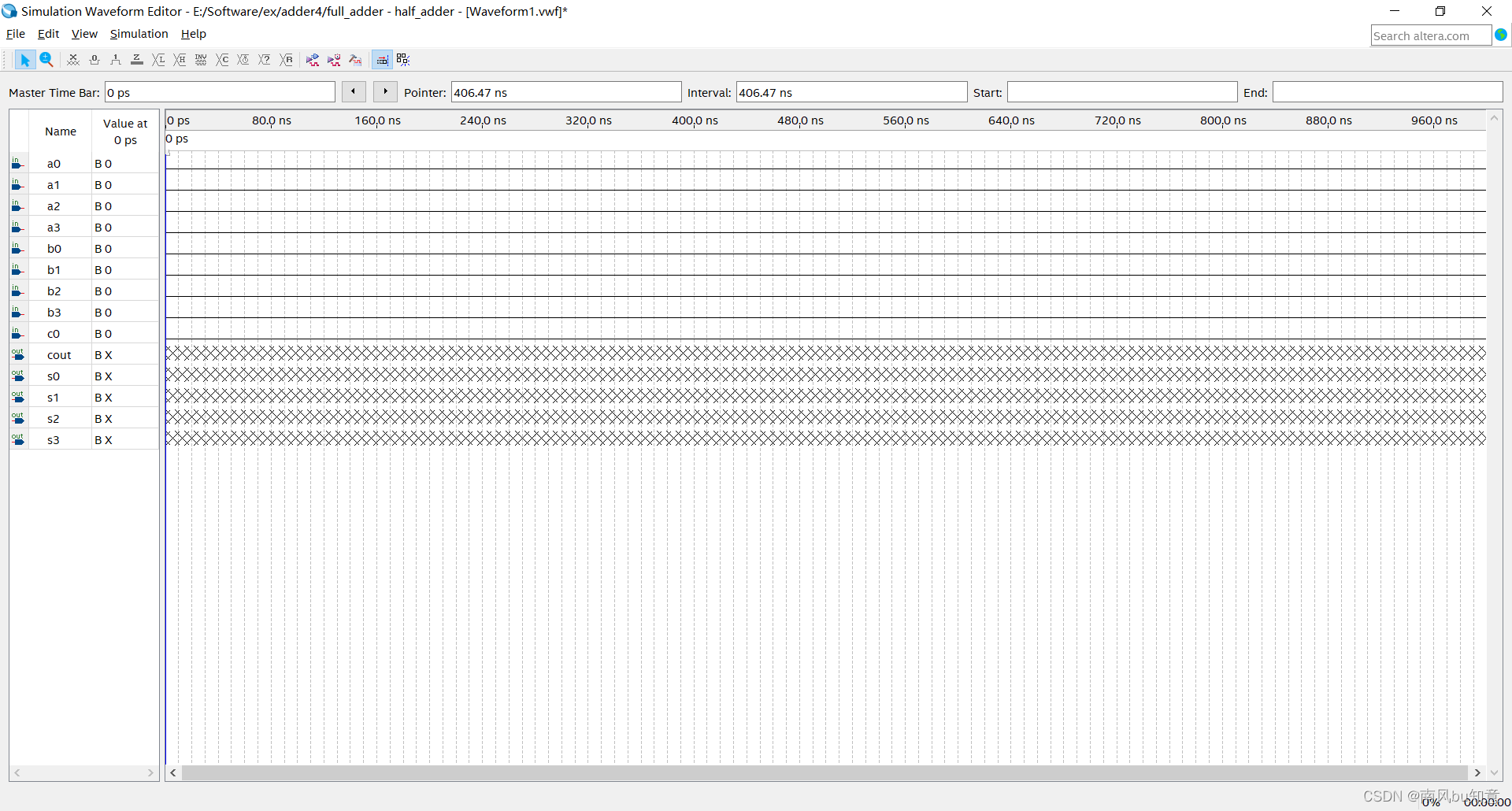Click the input pin icon for c0
The width and height of the screenshot is (1512, 811).
pyautogui.click(x=17, y=334)
